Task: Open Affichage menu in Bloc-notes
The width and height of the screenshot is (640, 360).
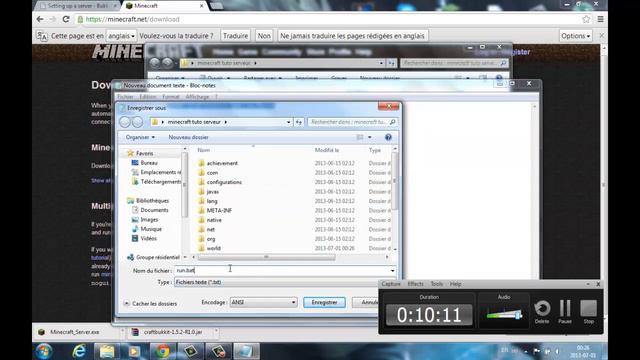Action: 197,97
